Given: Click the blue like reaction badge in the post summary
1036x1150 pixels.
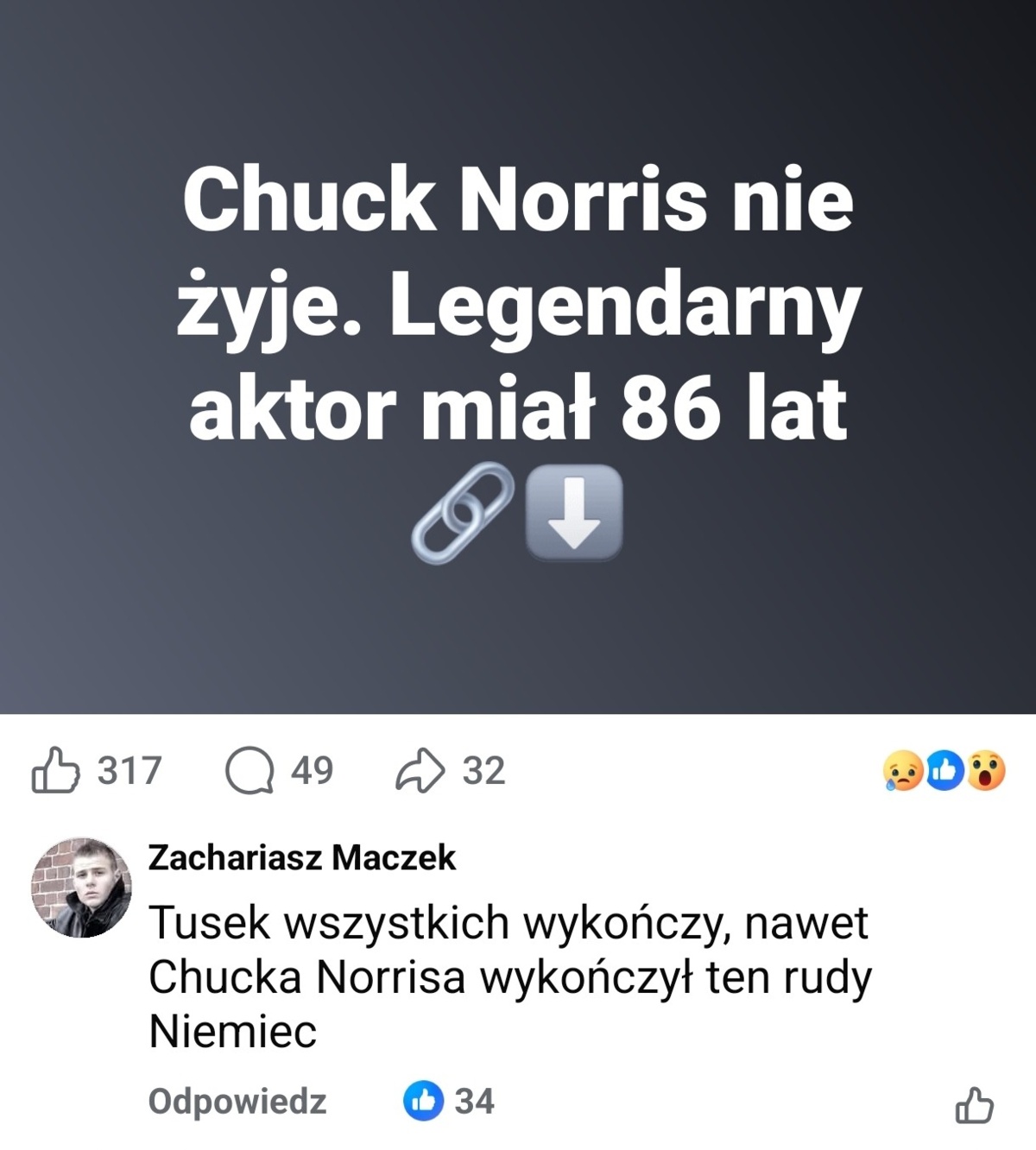Looking at the screenshot, I should (x=945, y=771).
